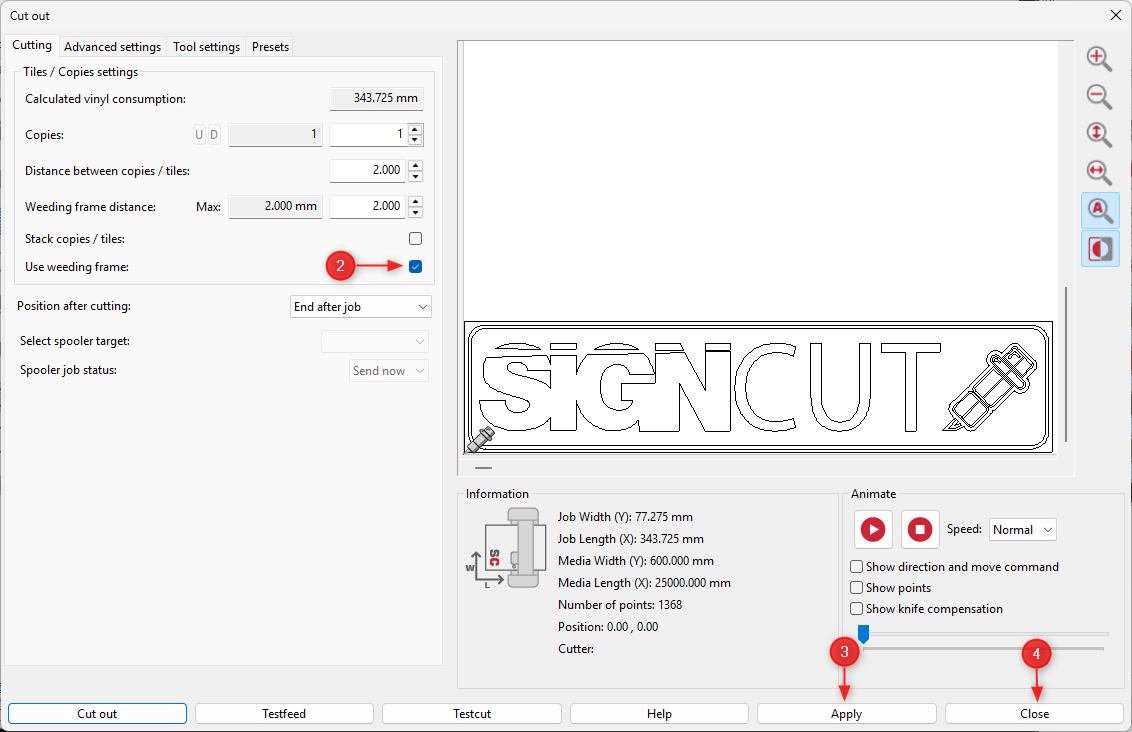Increase Distance between copies with up arrow
This screenshot has height=732, width=1132.
(415, 165)
